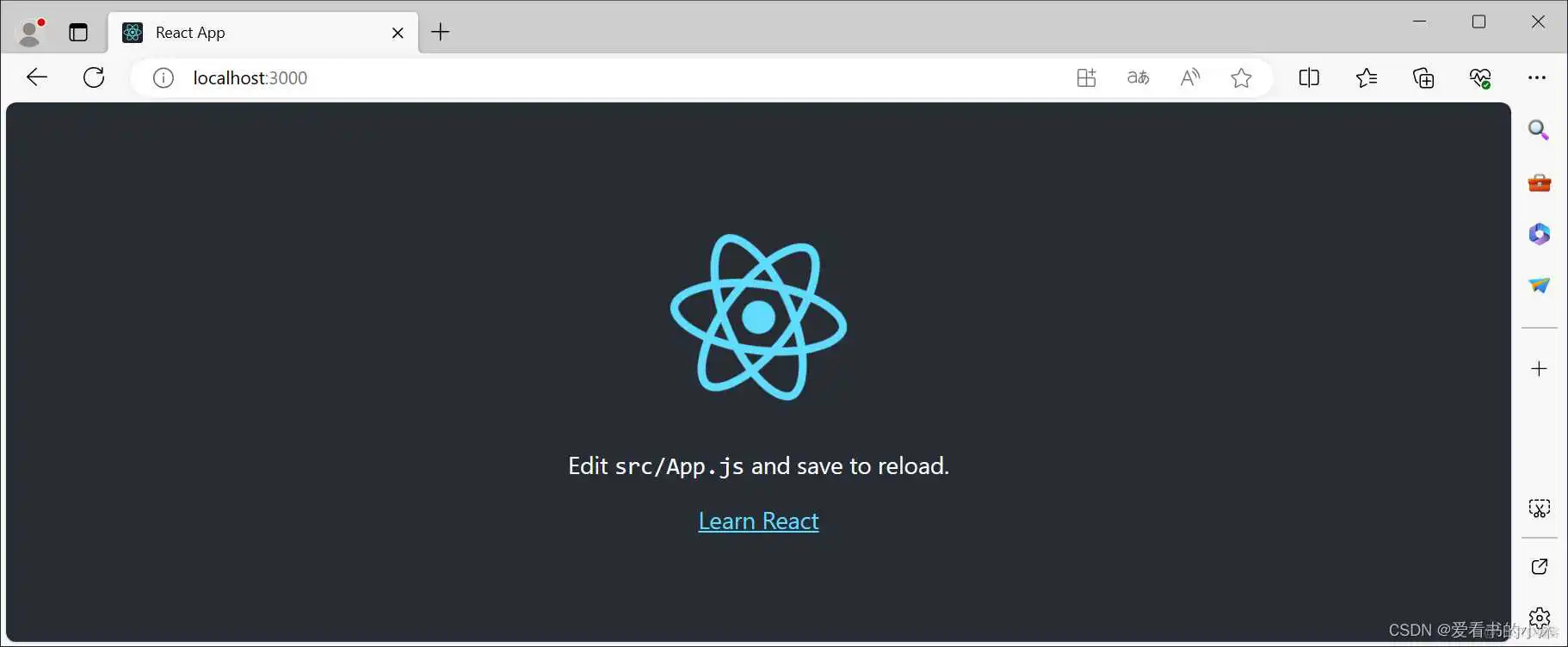This screenshot has height=647, width=1568.
Task: Start read aloud from address bar
Action: point(1189,77)
